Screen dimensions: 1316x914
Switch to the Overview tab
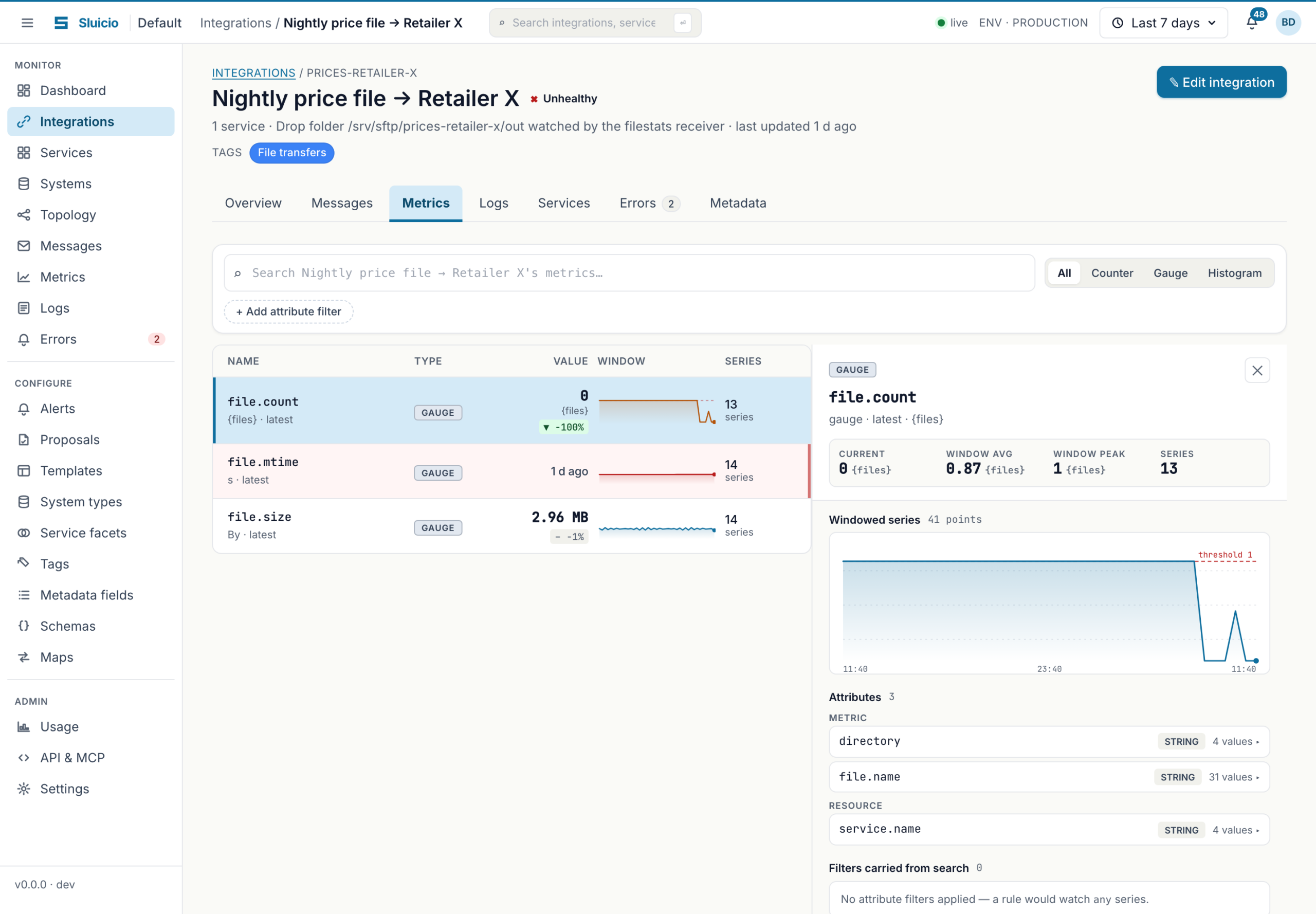tap(253, 203)
